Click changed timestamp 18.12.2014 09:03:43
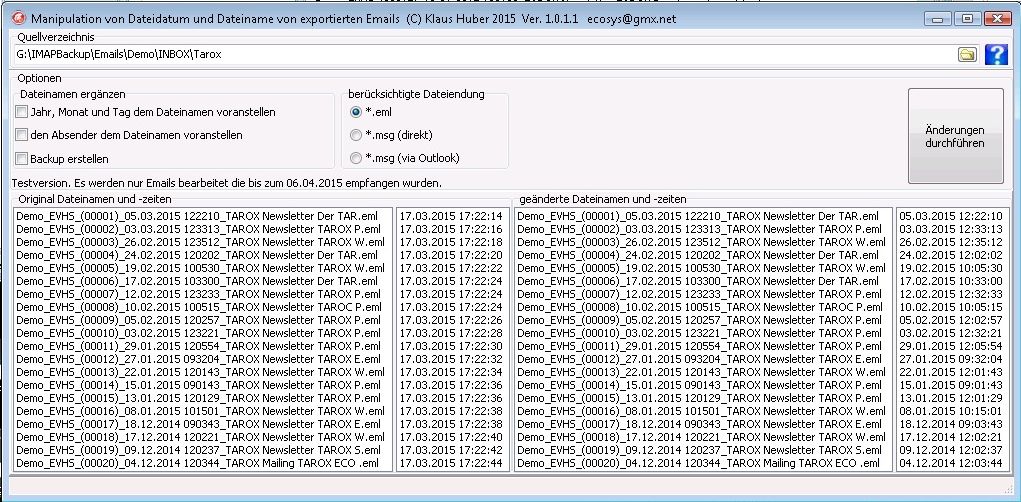 click(951, 424)
